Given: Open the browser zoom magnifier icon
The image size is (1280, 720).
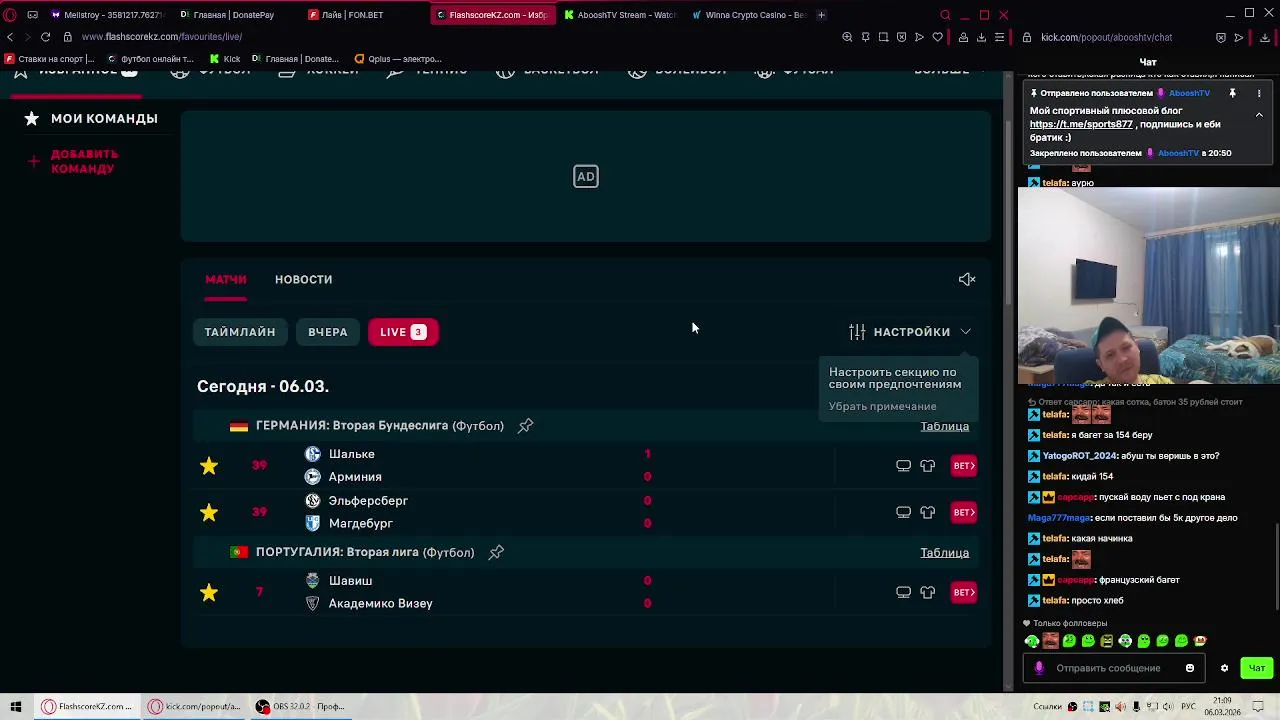Looking at the screenshot, I should tap(847, 37).
